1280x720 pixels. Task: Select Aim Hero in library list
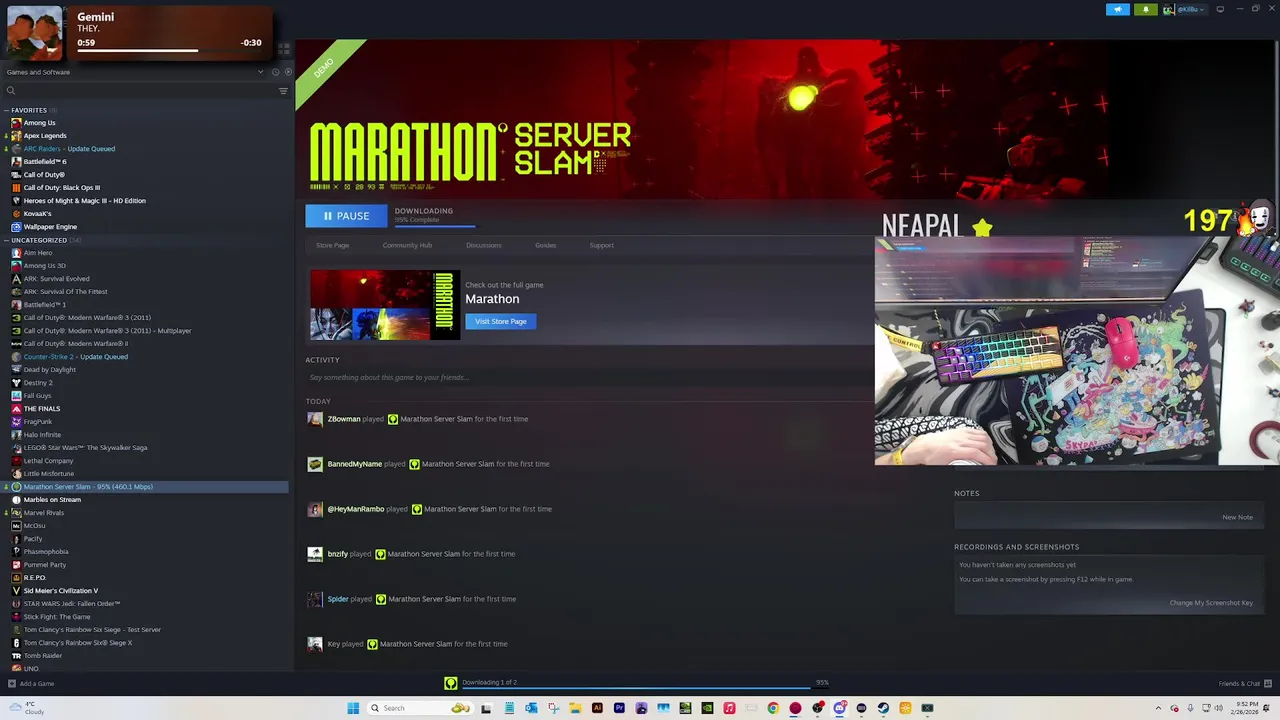37,253
